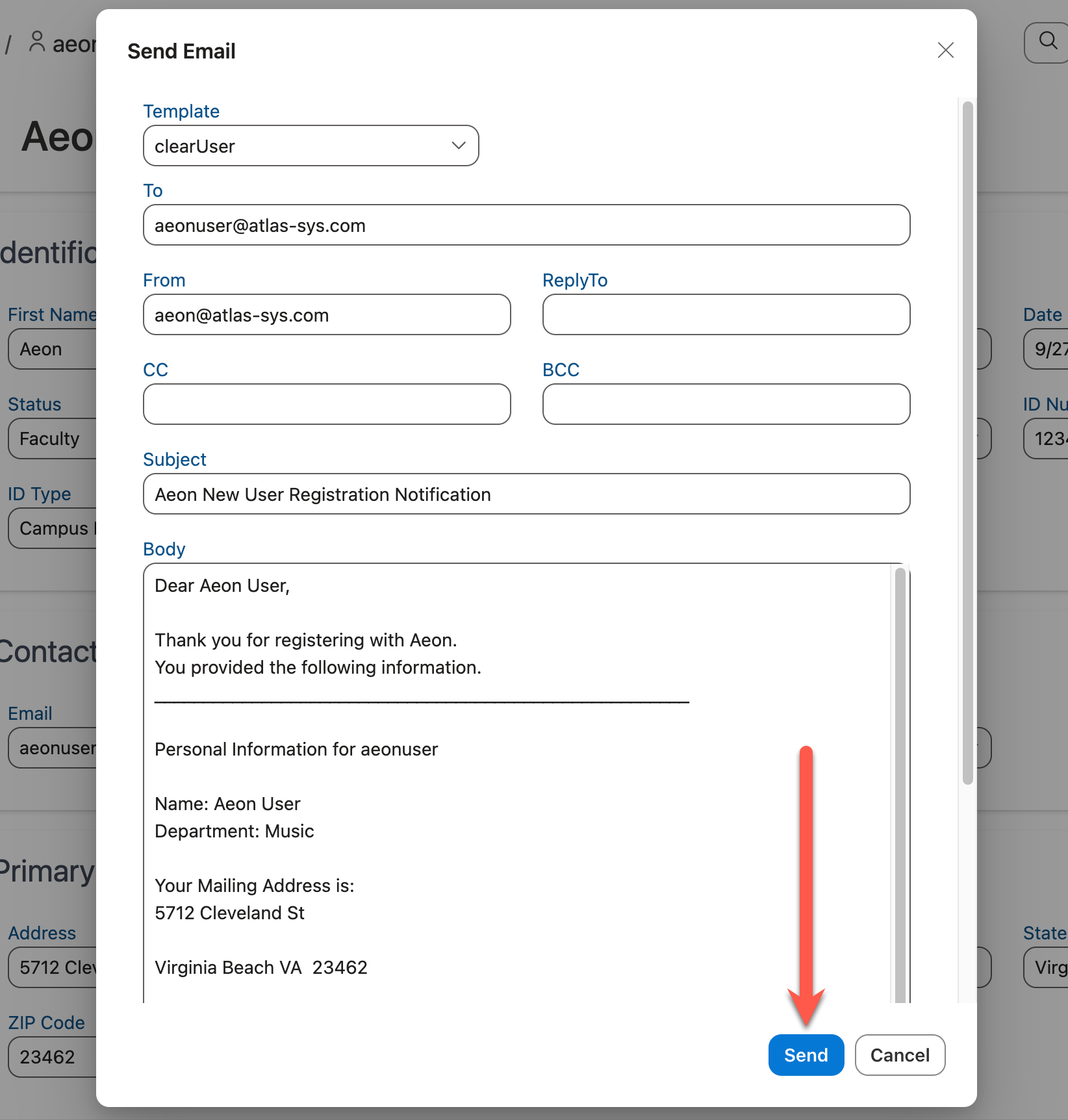This screenshot has height=1120, width=1068.
Task: Click the empty BCC field
Action: coord(726,404)
